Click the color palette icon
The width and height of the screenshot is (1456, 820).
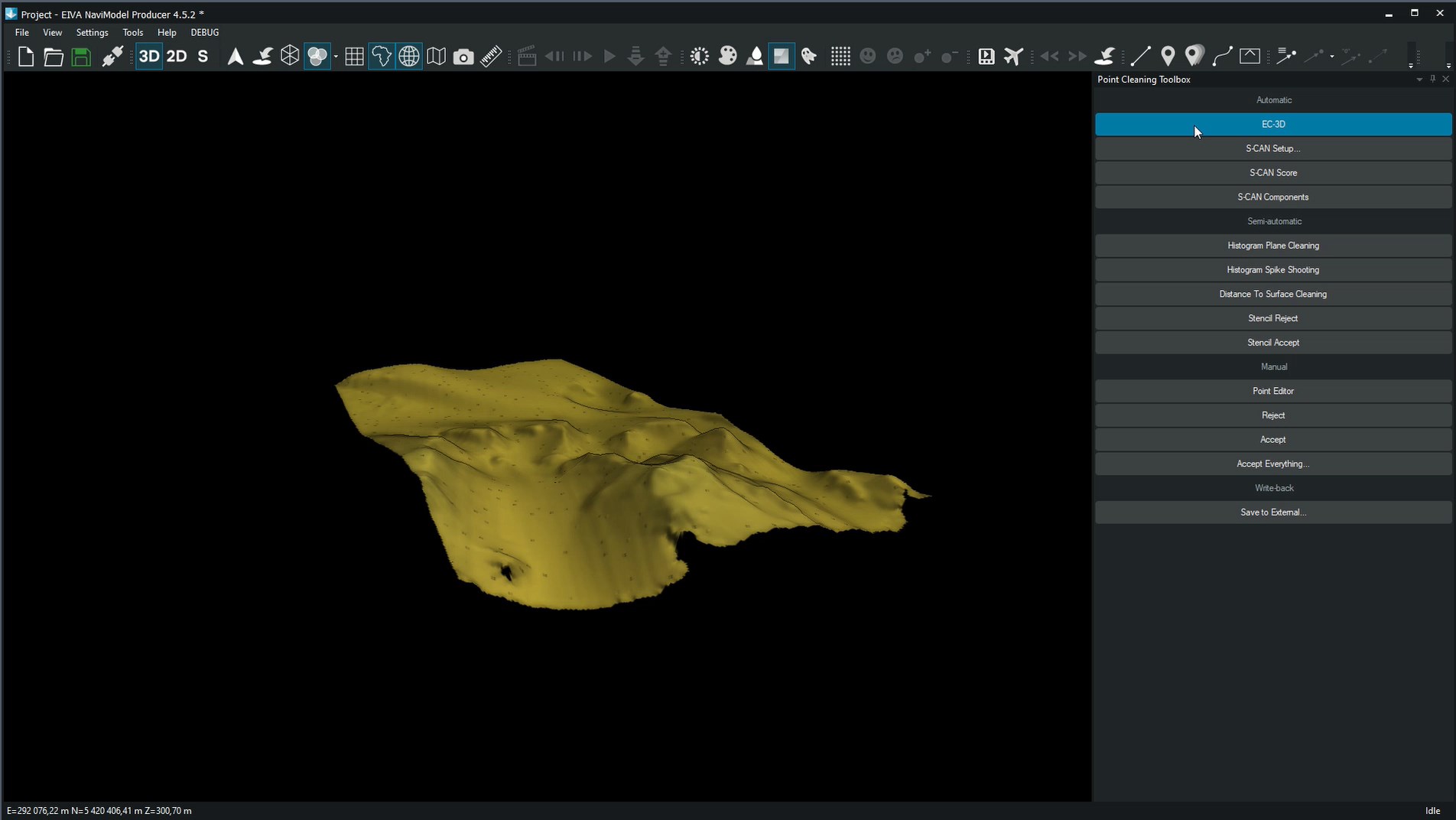[727, 56]
